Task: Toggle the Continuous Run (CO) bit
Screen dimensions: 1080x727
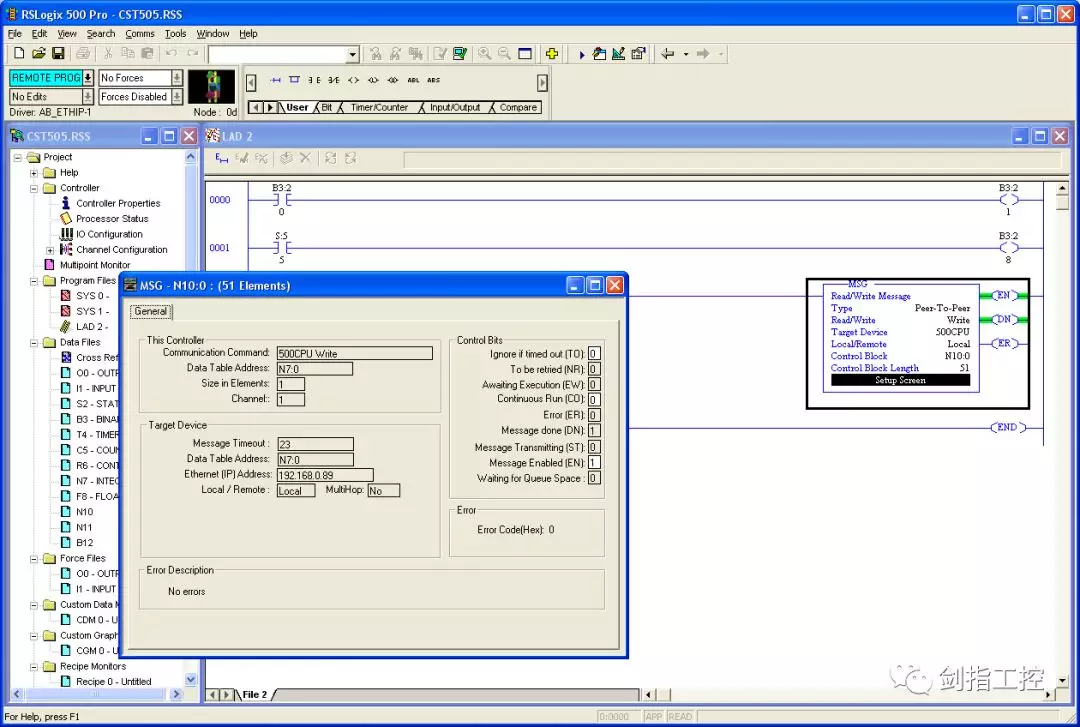Action: pos(594,400)
